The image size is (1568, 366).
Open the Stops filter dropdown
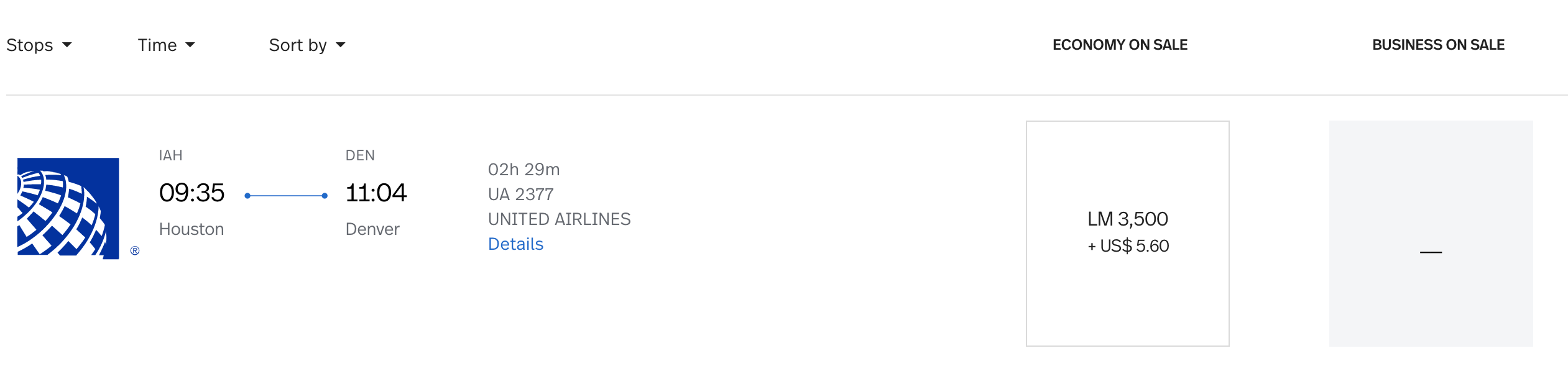(39, 45)
